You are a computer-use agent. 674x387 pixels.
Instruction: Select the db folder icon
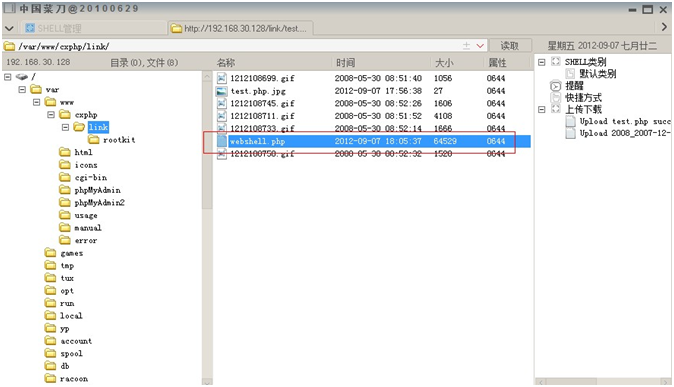point(50,366)
